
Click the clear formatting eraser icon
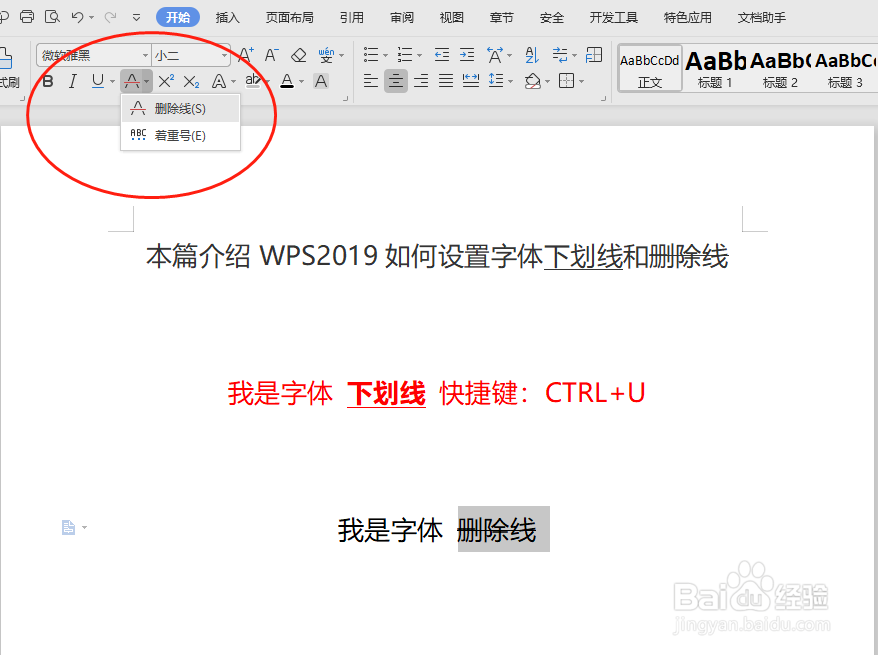pyautogui.click(x=298, y=55)
